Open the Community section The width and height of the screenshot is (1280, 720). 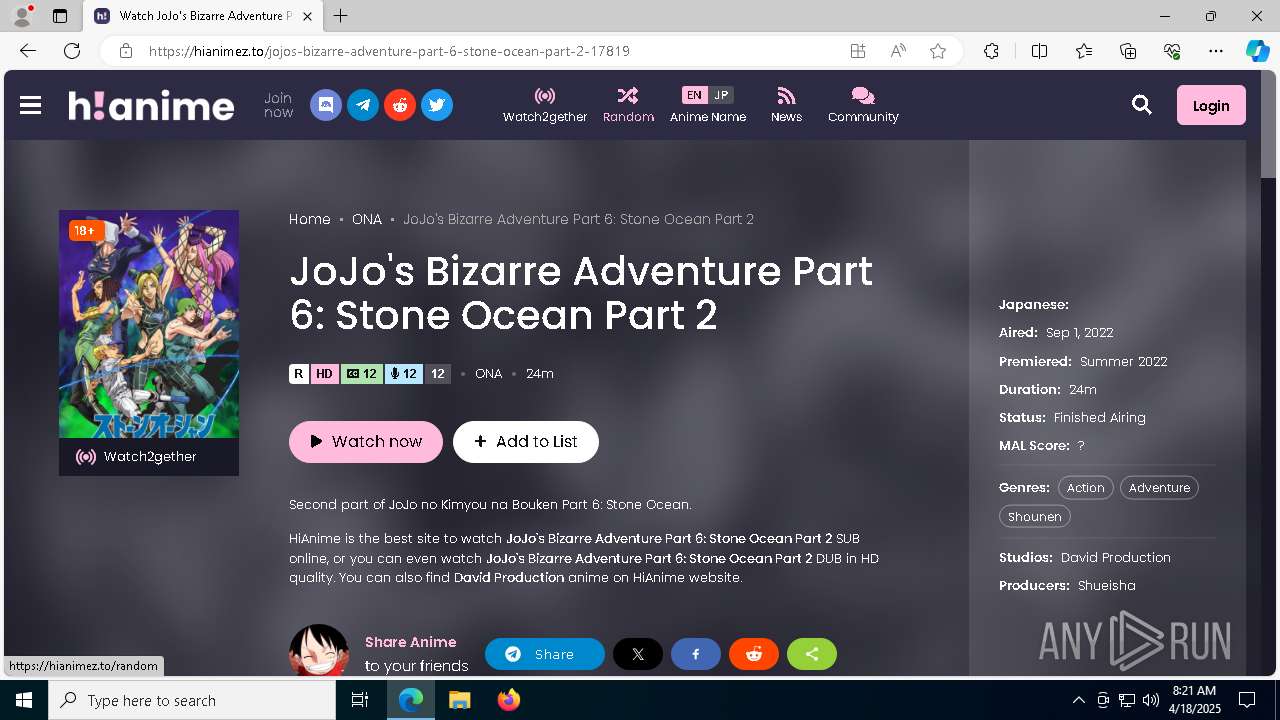[863, 105]
